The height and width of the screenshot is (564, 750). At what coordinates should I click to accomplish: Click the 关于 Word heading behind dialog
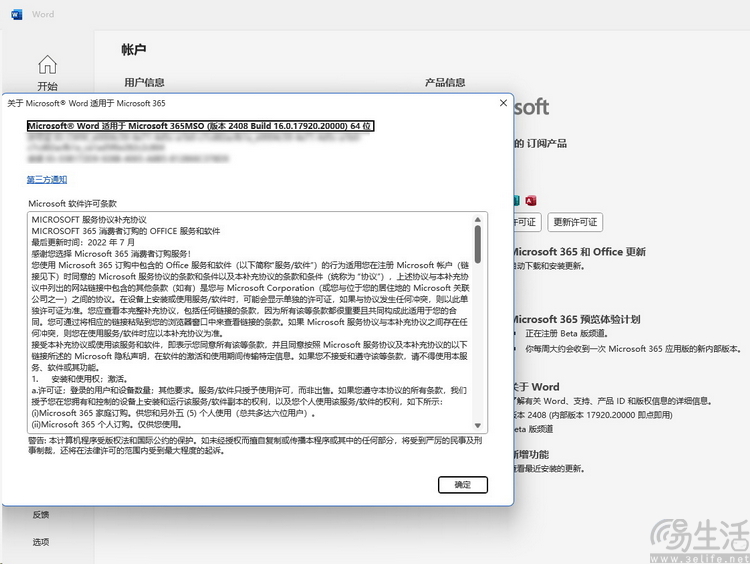(x=536, y=387)
